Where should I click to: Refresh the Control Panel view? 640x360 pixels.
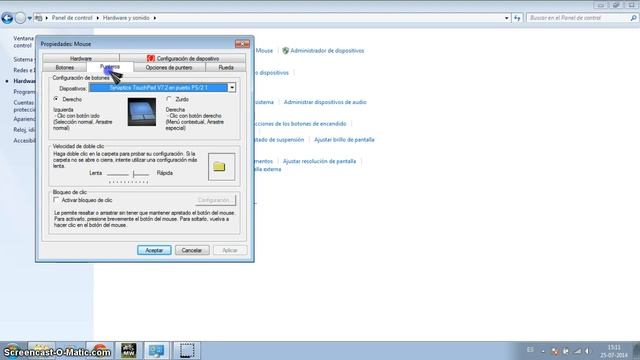517,18
